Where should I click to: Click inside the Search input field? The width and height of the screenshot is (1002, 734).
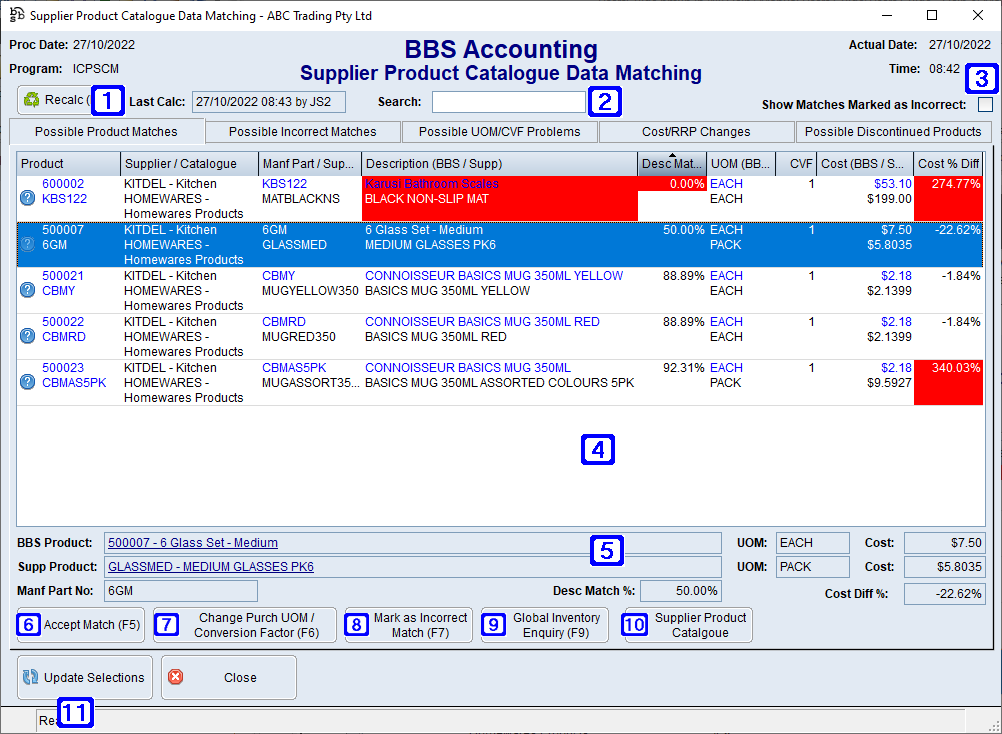[x=508, y=101]
